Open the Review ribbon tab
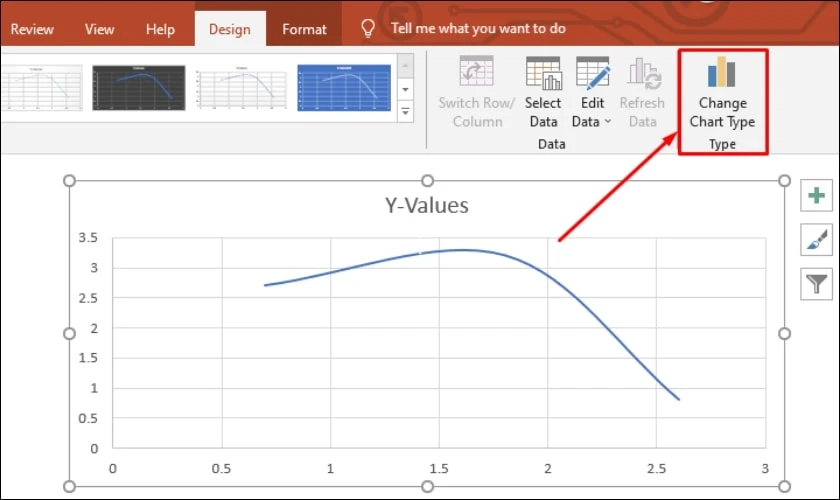The width and height of the screenshot is (840, 500). pos(32,29)
